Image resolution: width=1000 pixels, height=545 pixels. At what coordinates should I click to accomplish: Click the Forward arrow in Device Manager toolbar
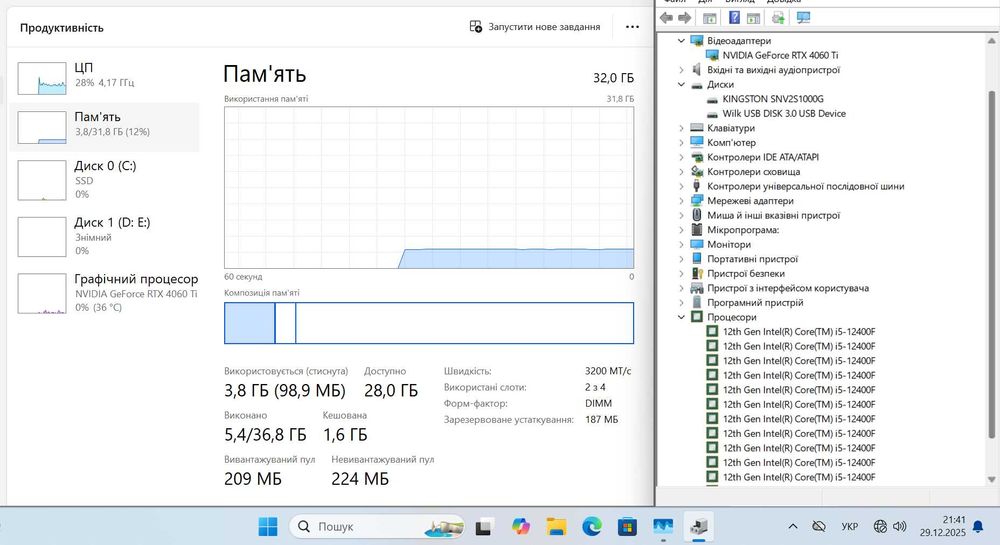(684, 18)
